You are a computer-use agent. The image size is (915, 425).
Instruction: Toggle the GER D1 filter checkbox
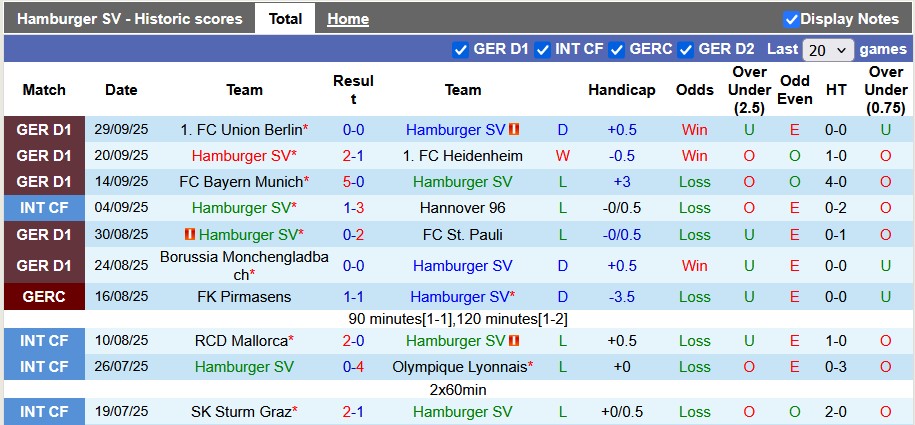click(x=461, y=49)
